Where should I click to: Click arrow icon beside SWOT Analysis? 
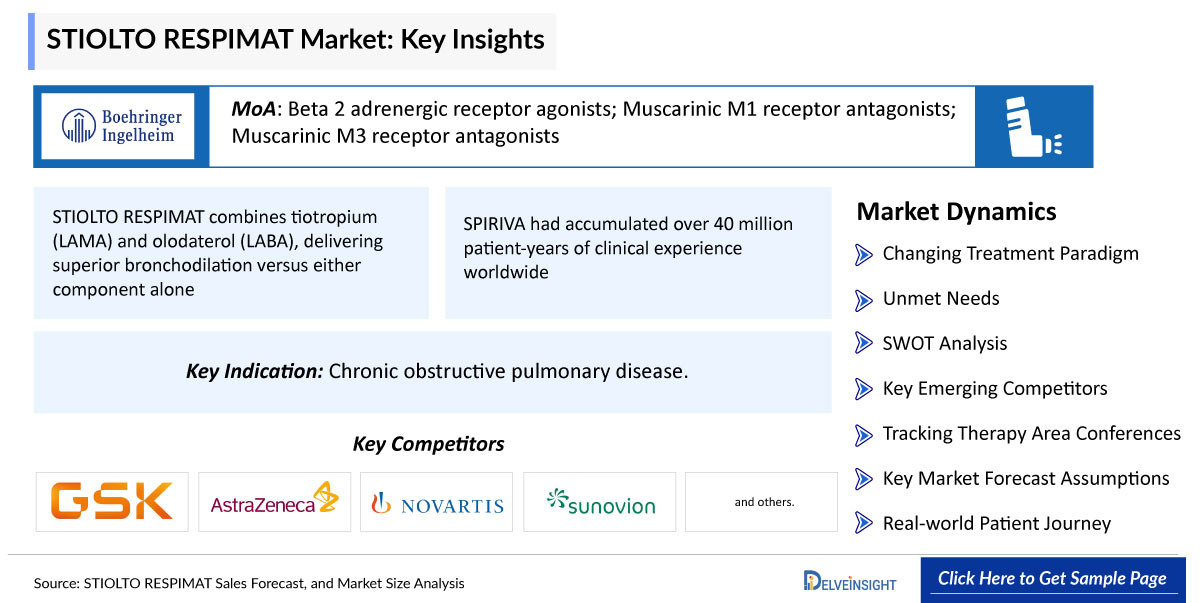[x=864, y=344]
